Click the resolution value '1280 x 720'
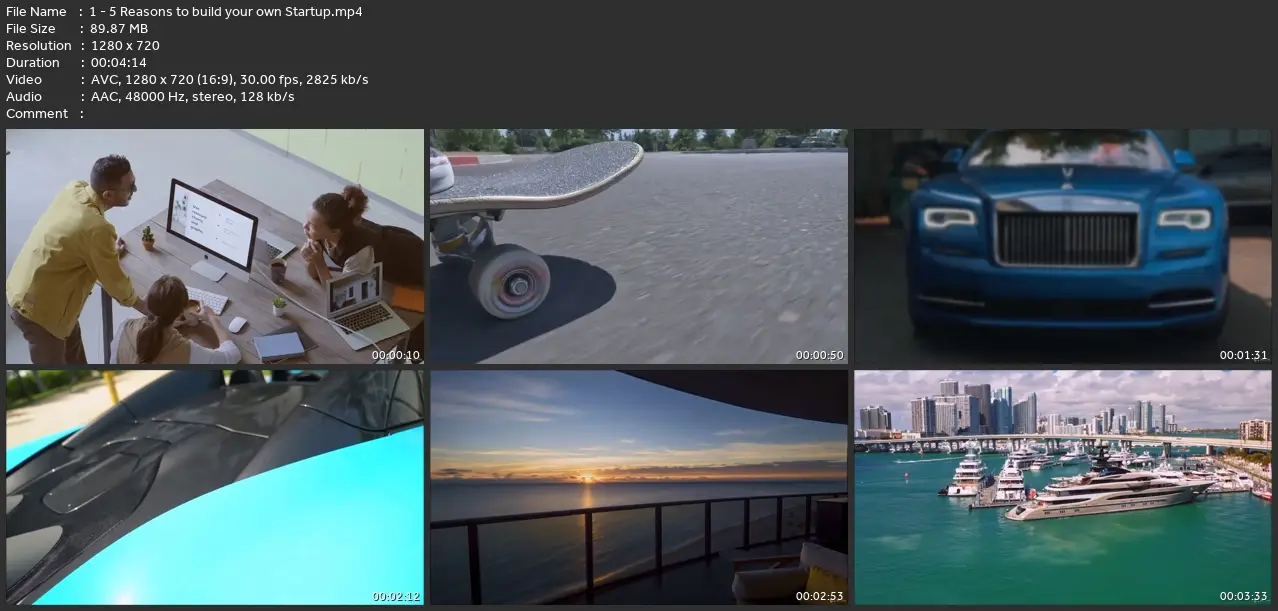The image size is (1278, 611). pos(125,46)
